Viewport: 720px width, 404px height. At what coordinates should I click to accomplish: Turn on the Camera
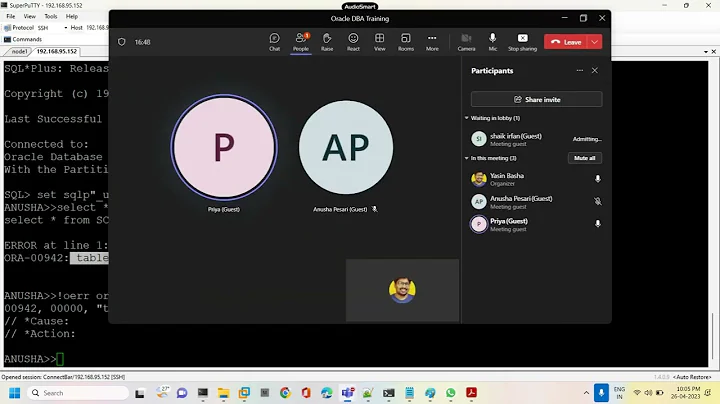[x=466, y=42]
